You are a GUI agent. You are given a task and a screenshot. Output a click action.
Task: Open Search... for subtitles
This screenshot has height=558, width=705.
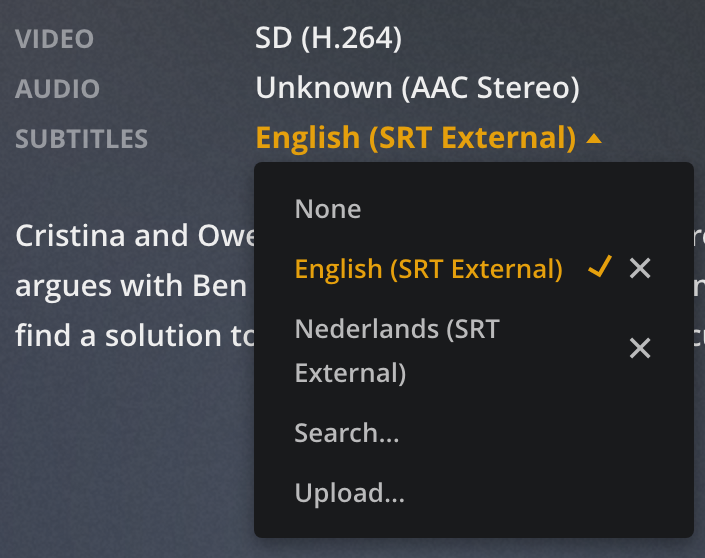tap(346, 433)
